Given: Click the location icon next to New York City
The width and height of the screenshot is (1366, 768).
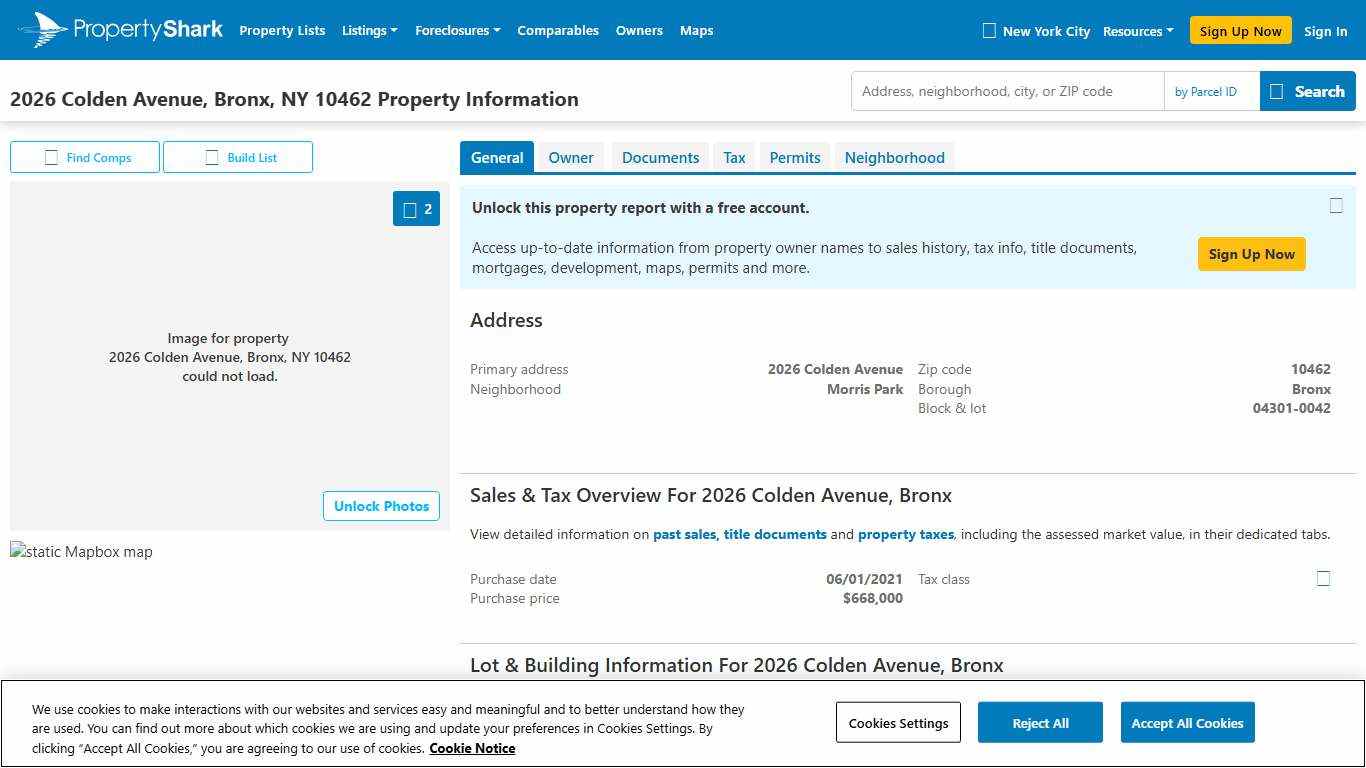Looking at the screenshot, I should click(x=988, y=31).
